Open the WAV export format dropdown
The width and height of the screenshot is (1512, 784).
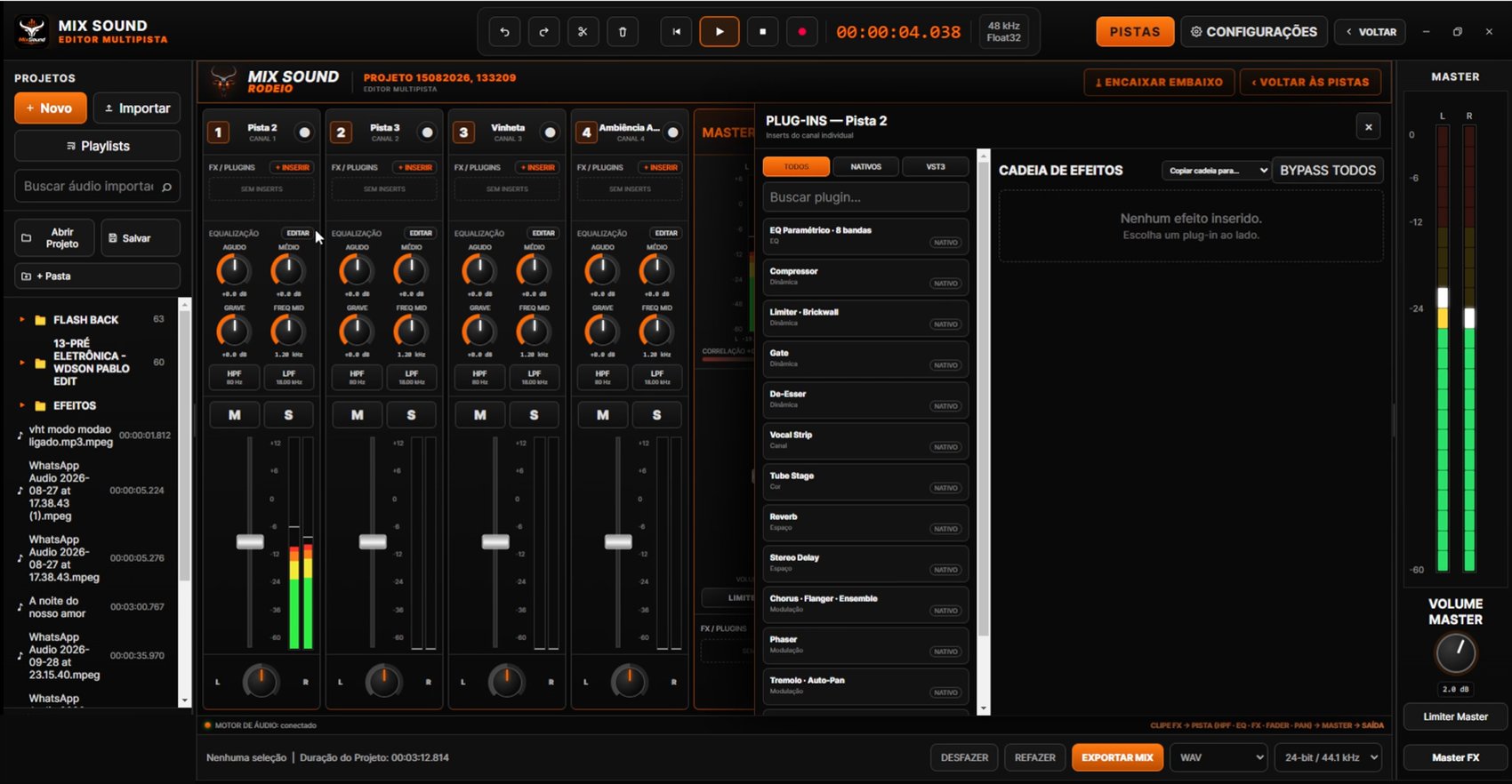[x=1218, y=757]
